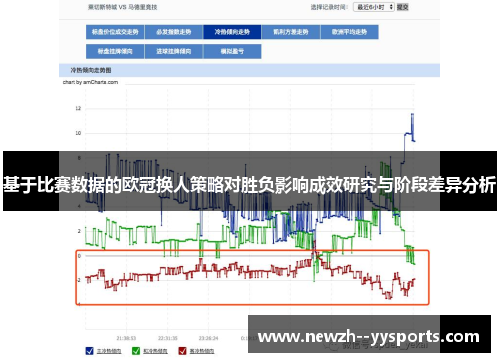Click the 'chart by amCharts.com' link
Viewport: 500px width, 362px height.
click(90, 82)
